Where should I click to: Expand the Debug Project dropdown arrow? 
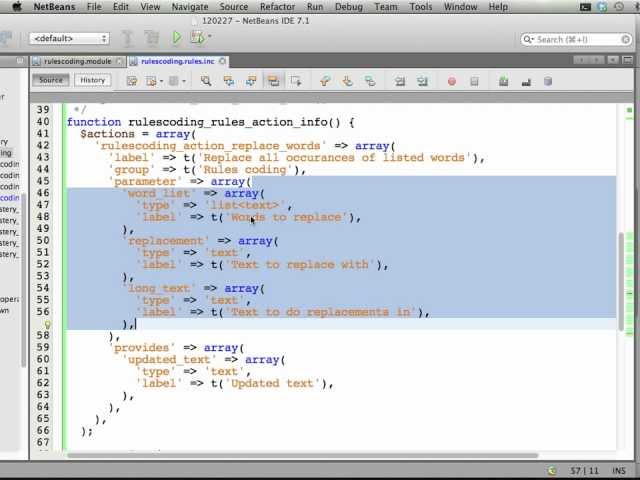click(x=209, y=38)
